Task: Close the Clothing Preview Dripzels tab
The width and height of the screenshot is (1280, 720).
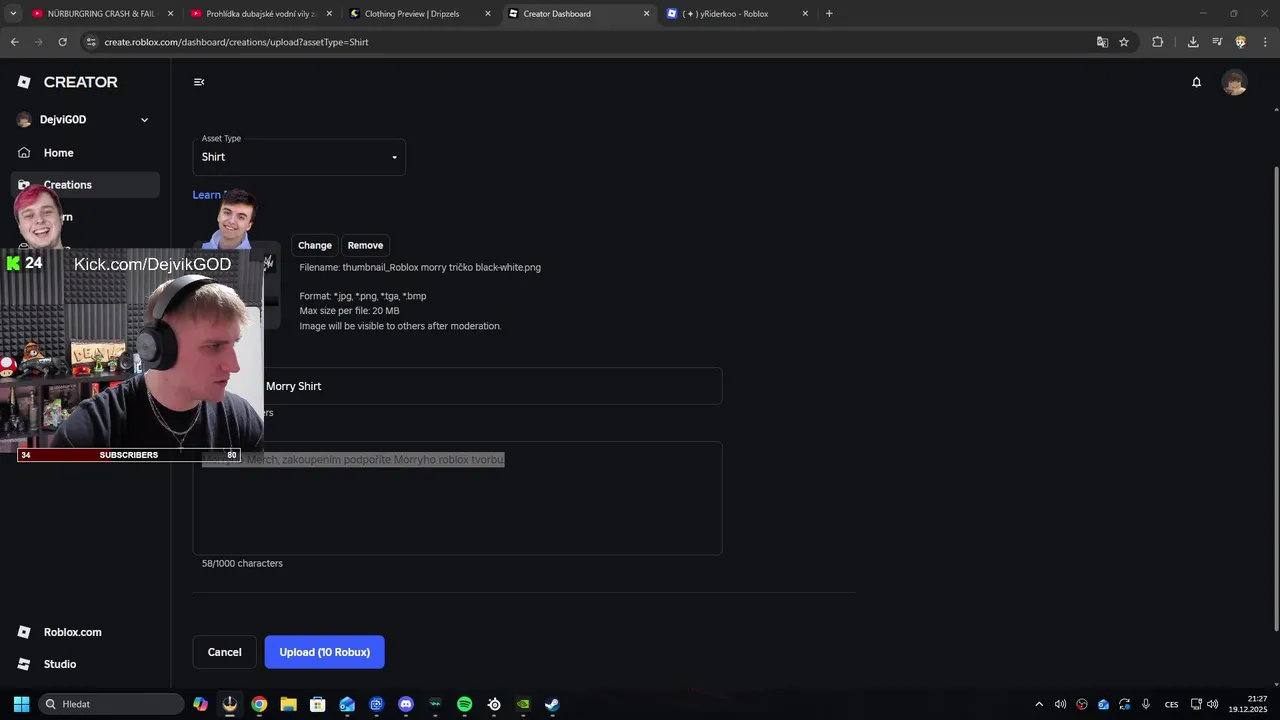Action: coord(488,14)
